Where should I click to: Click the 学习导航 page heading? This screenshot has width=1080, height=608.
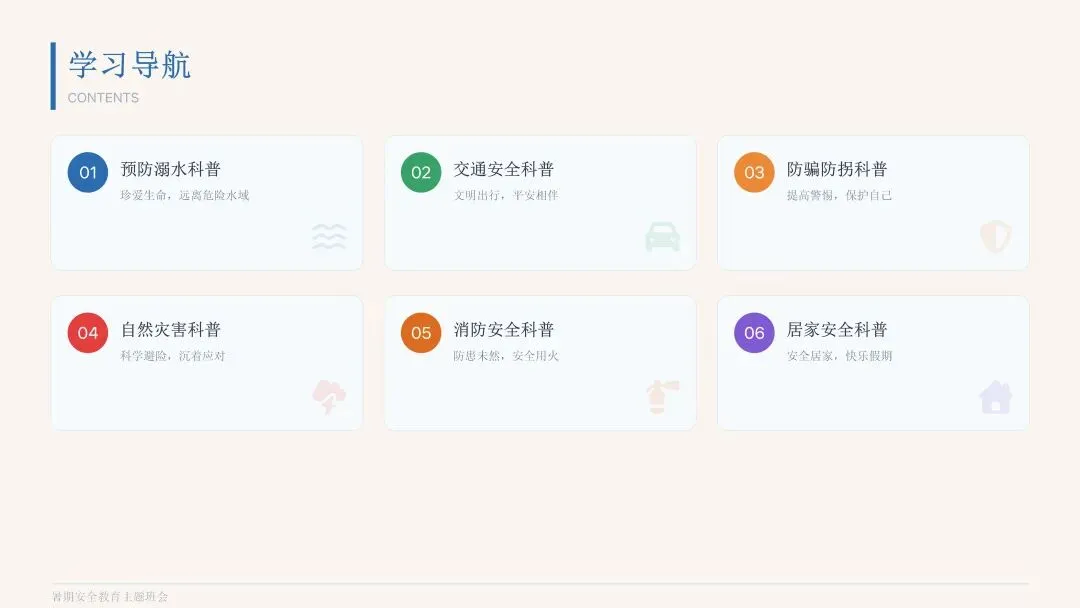129,65
